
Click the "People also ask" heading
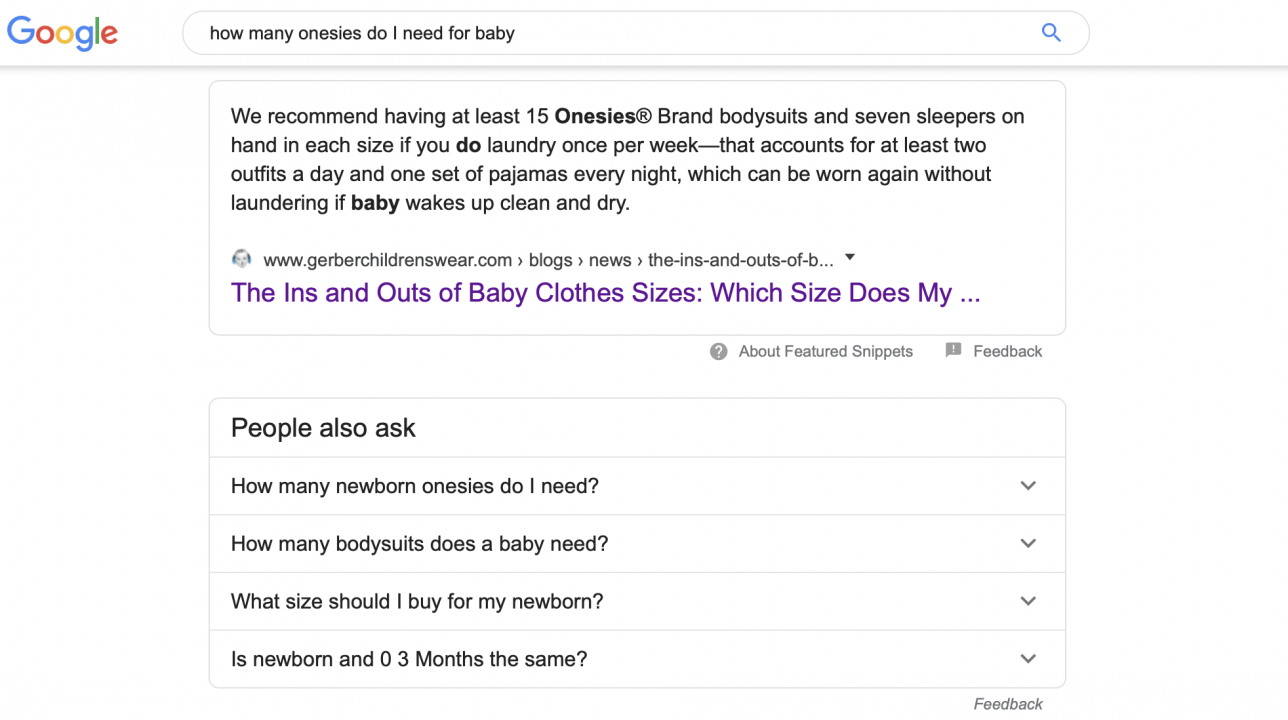click(x=323, y=428)
